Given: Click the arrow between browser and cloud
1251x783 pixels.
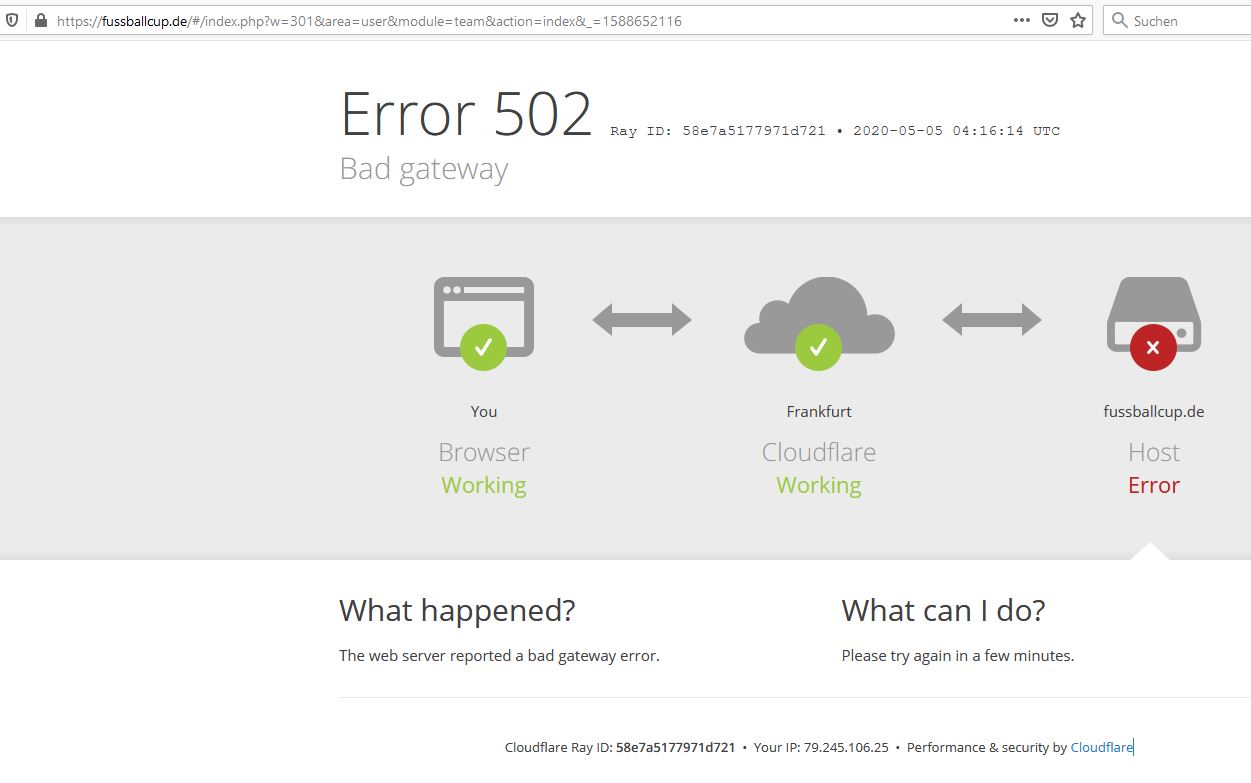Looking at the screenshot, I should pyautogui.click(x=642, y=320).
